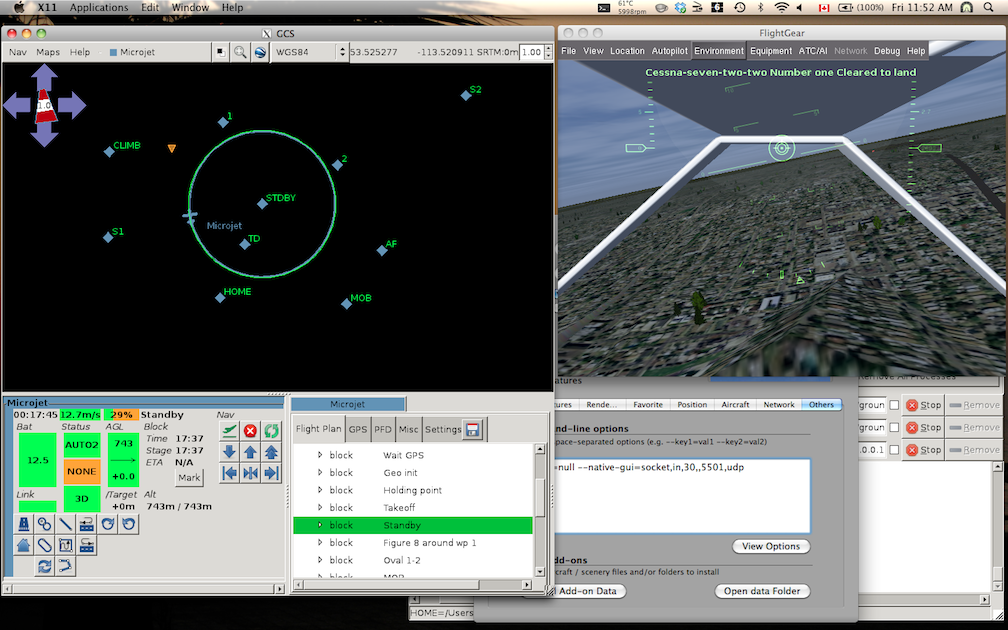Expand the Figure 8 around wp 1 block
Image resolution: width=1008 pixels, height=630 pixels.
pyautogui.click(x=320, y=543)
